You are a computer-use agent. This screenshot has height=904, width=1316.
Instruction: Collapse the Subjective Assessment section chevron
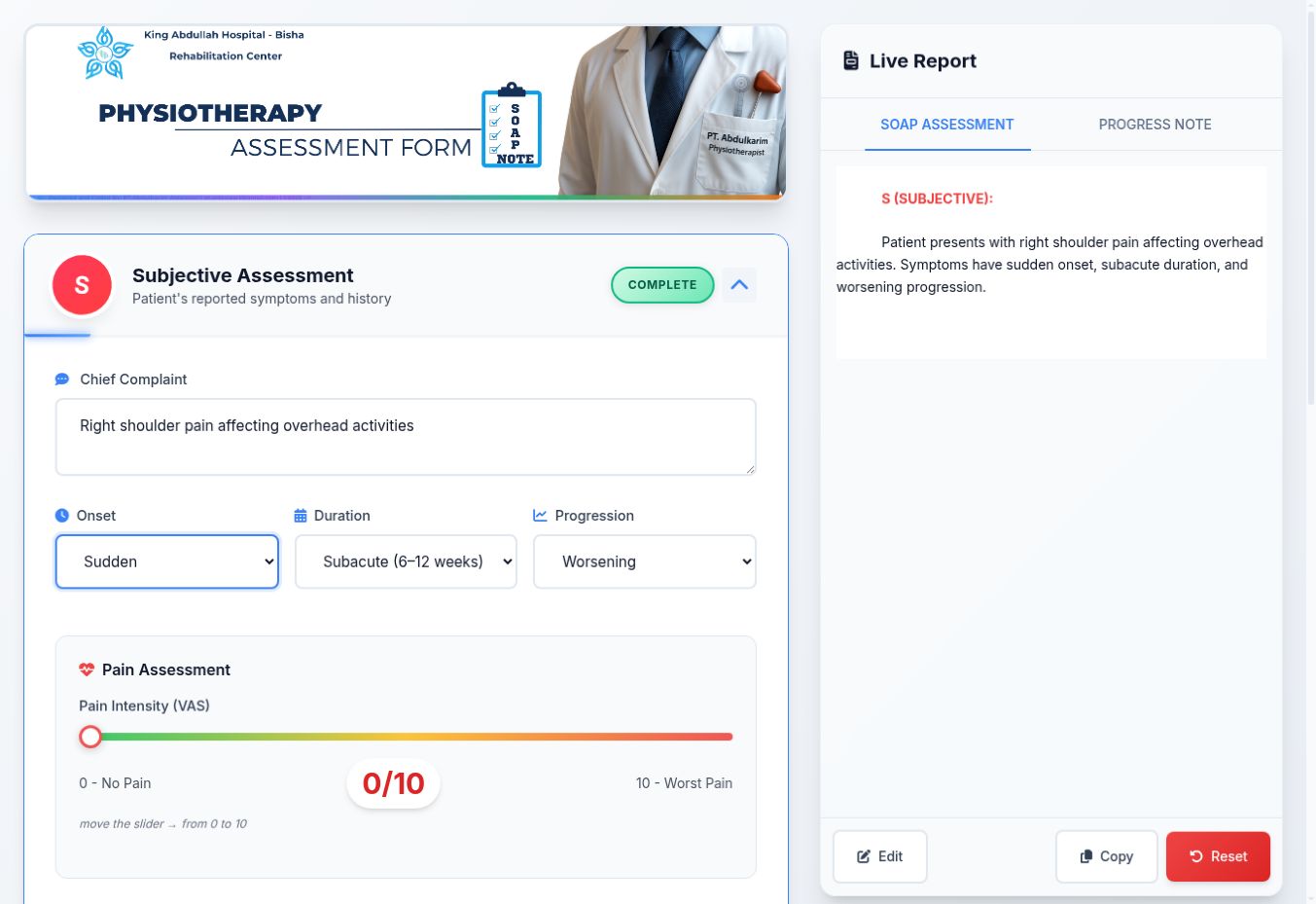click(x=739, y=285)
